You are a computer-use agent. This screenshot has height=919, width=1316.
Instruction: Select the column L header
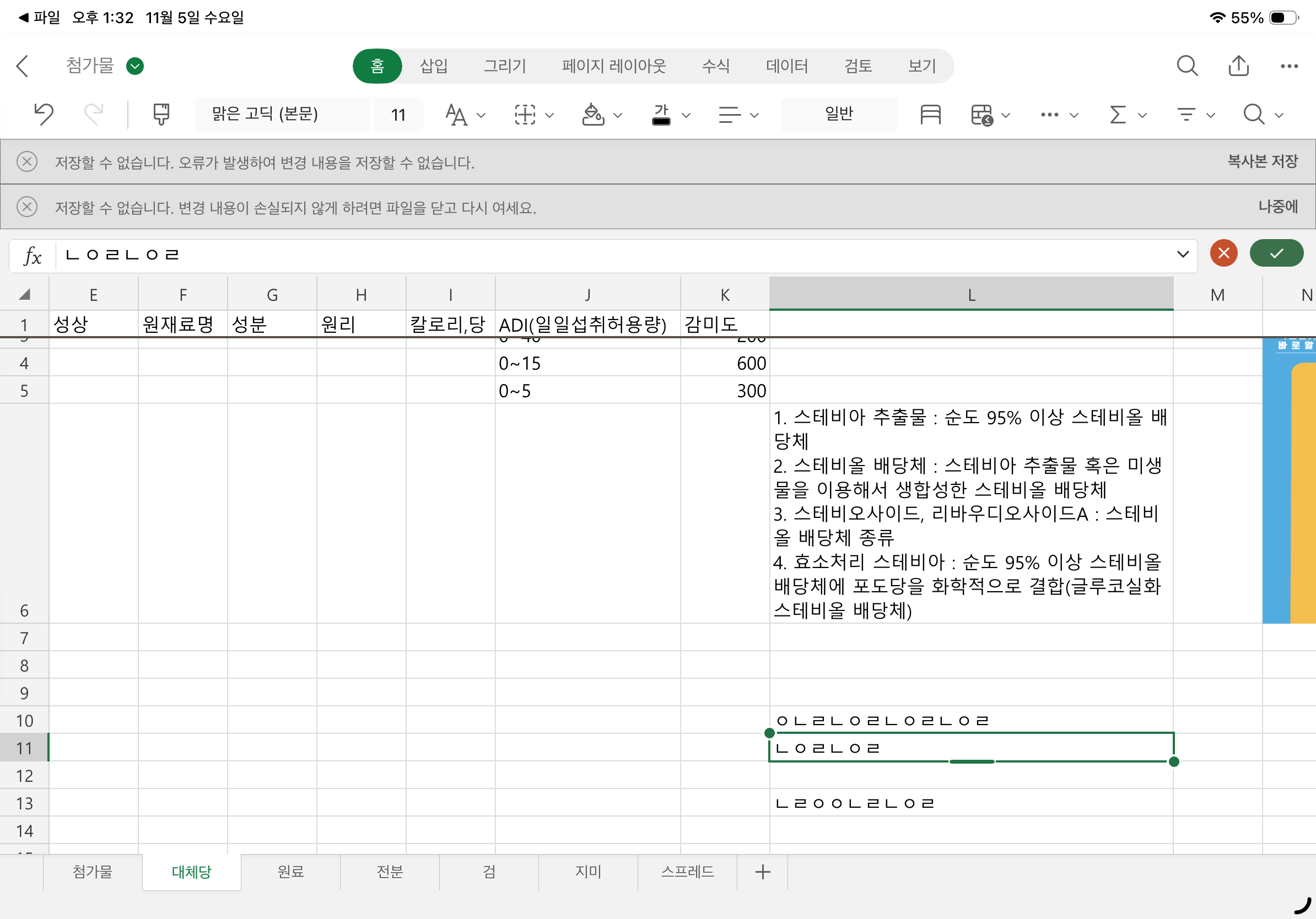click(x=971, y=295)
